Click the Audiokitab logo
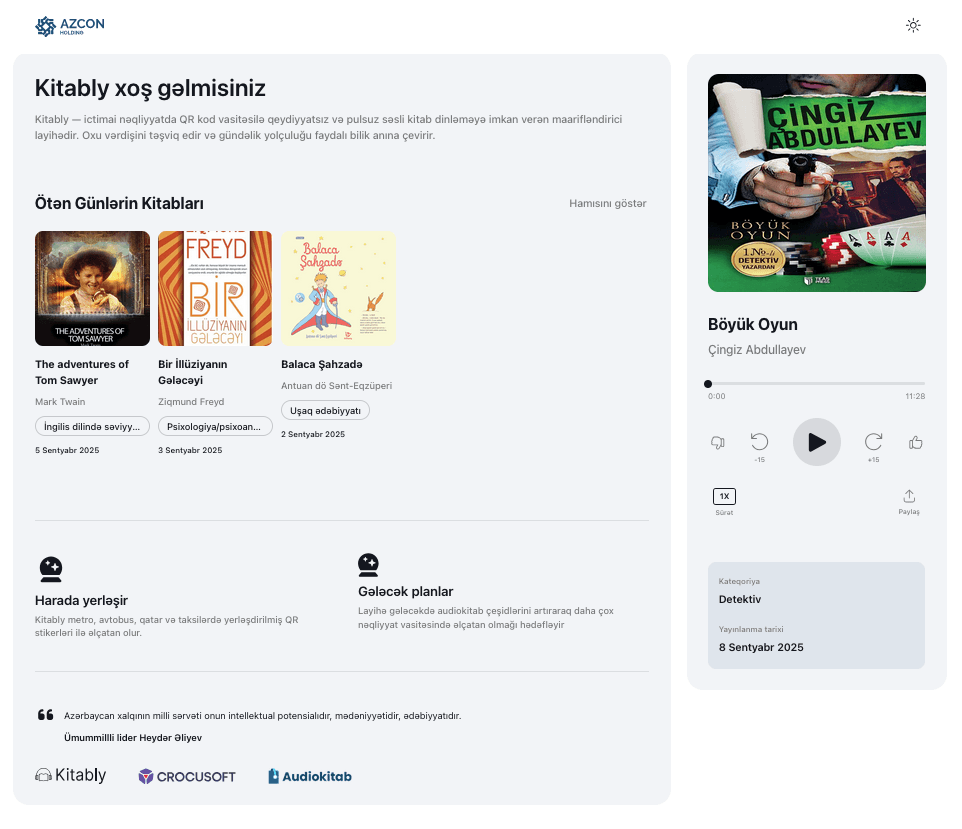 click(310, 776)
